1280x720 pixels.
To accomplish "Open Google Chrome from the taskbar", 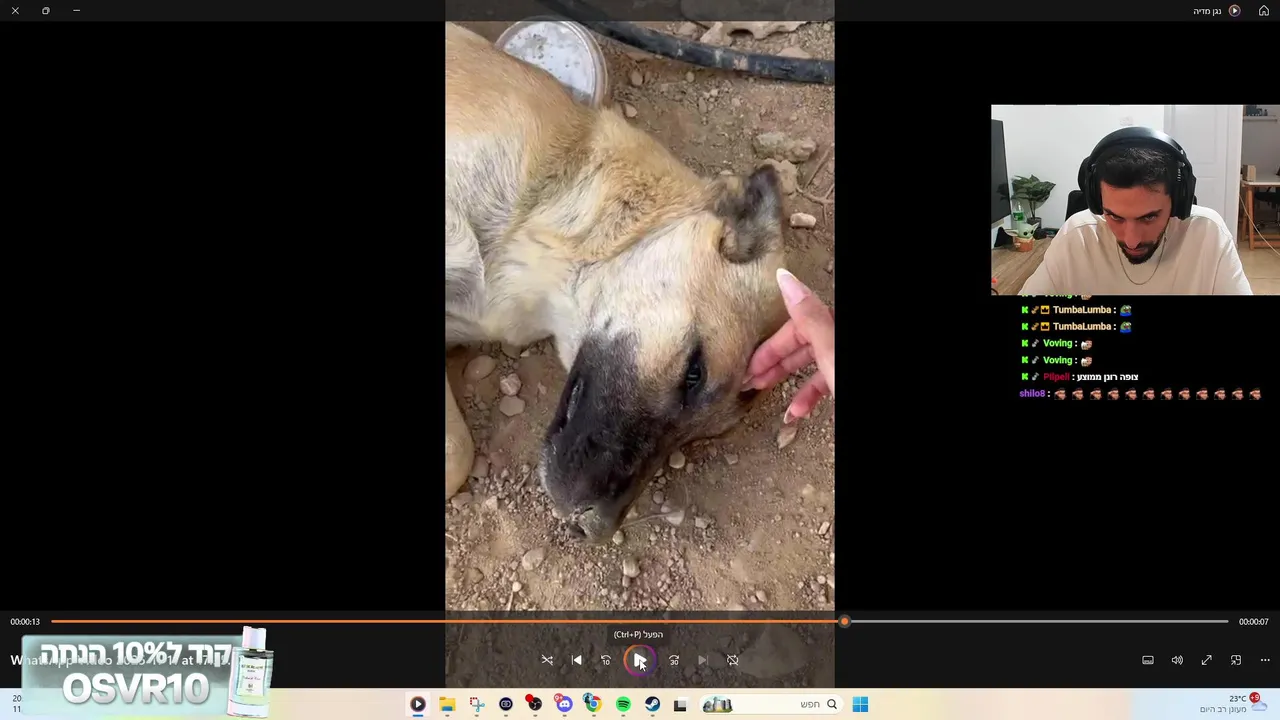I will [593, 704].
